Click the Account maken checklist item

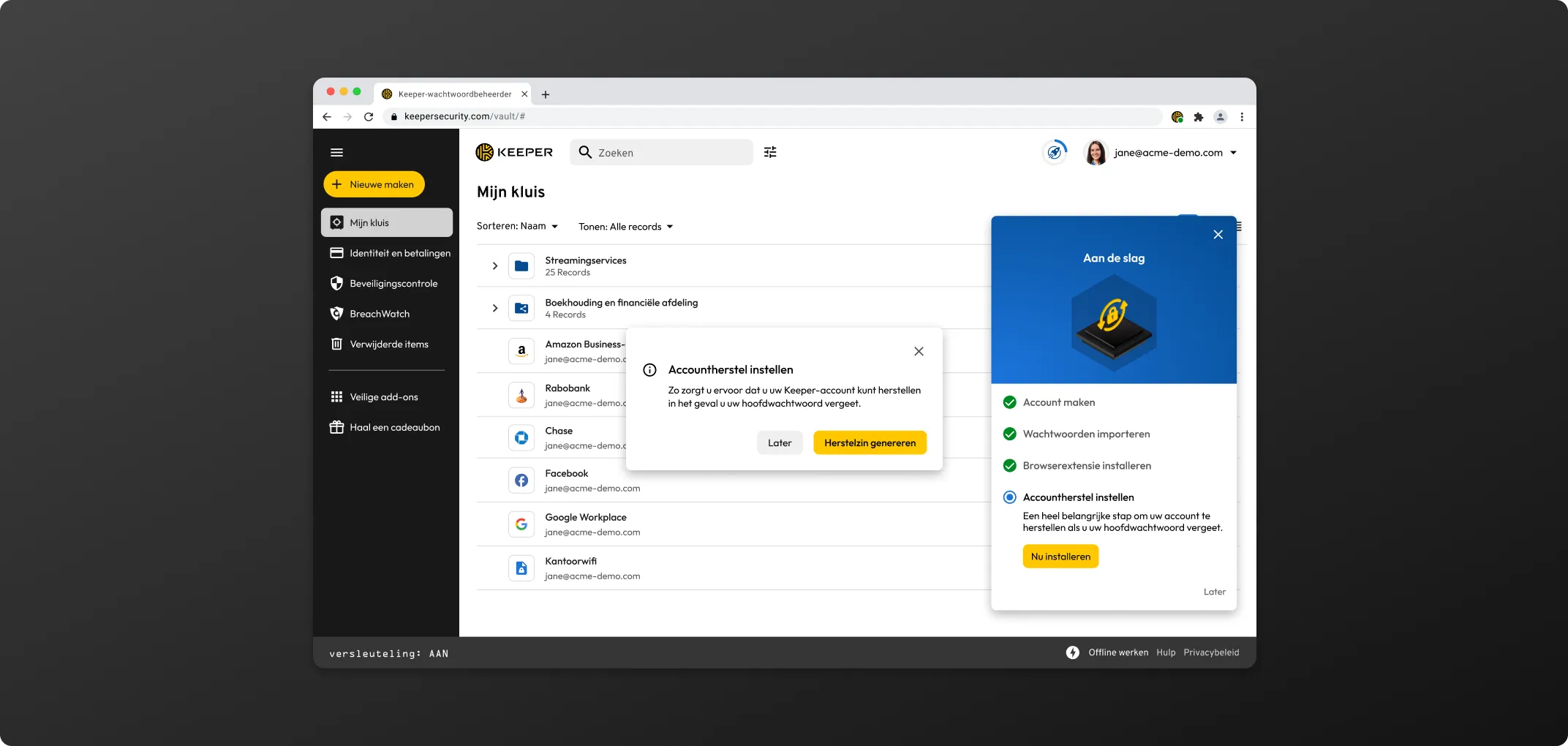pos(1049,402)
